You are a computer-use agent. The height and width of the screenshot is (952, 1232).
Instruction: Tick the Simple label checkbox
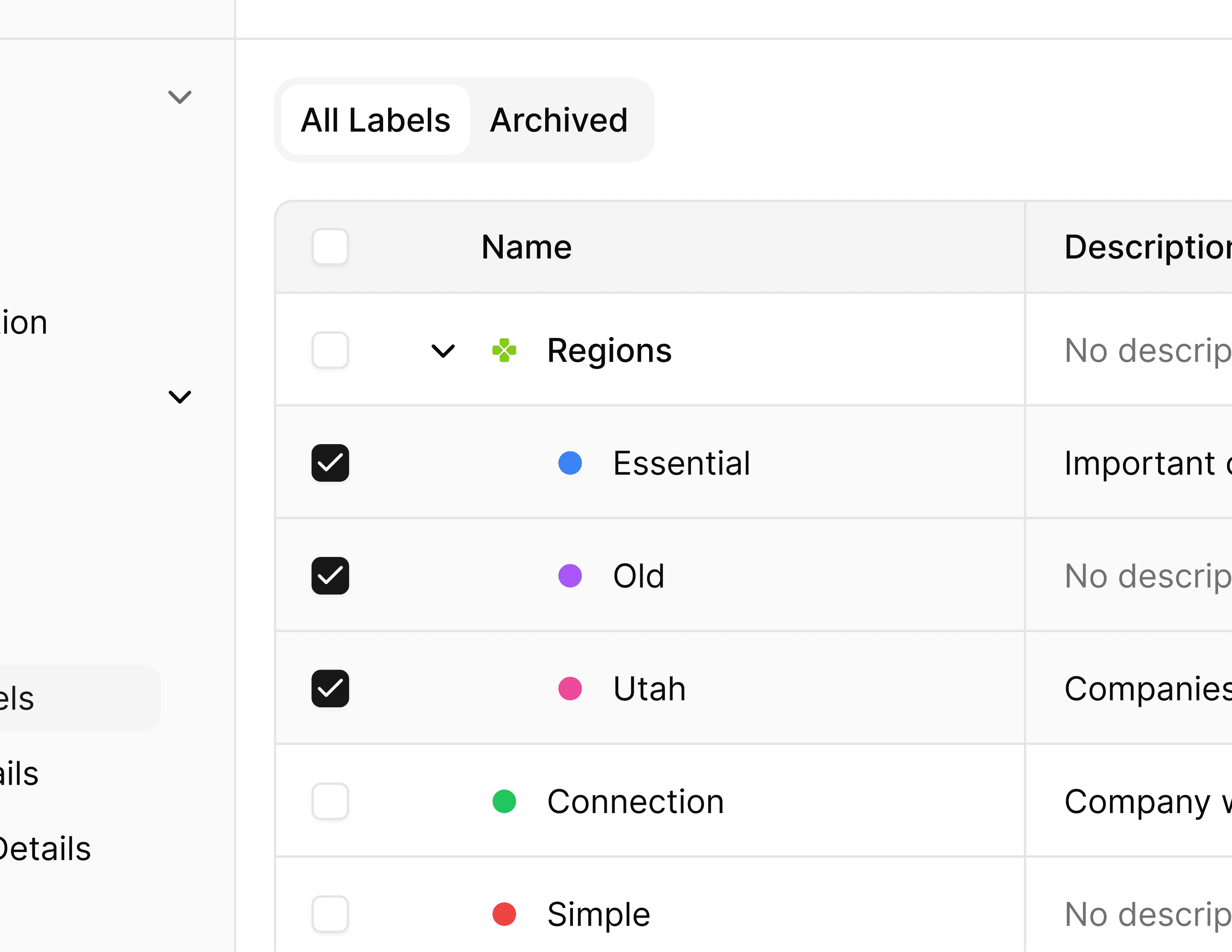(x=330, y=914)
